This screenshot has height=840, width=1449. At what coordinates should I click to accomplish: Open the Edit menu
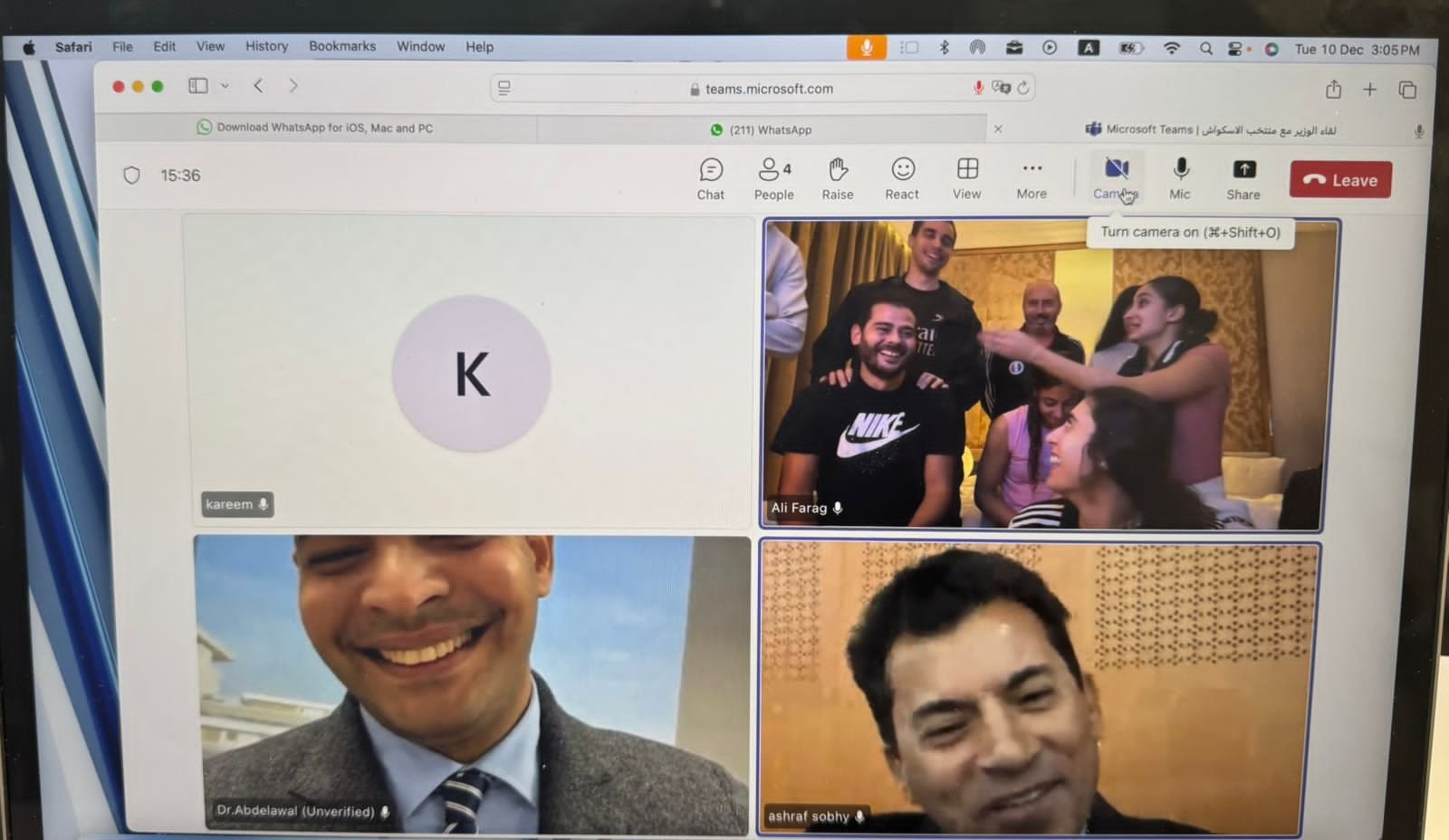pos(164,46)
